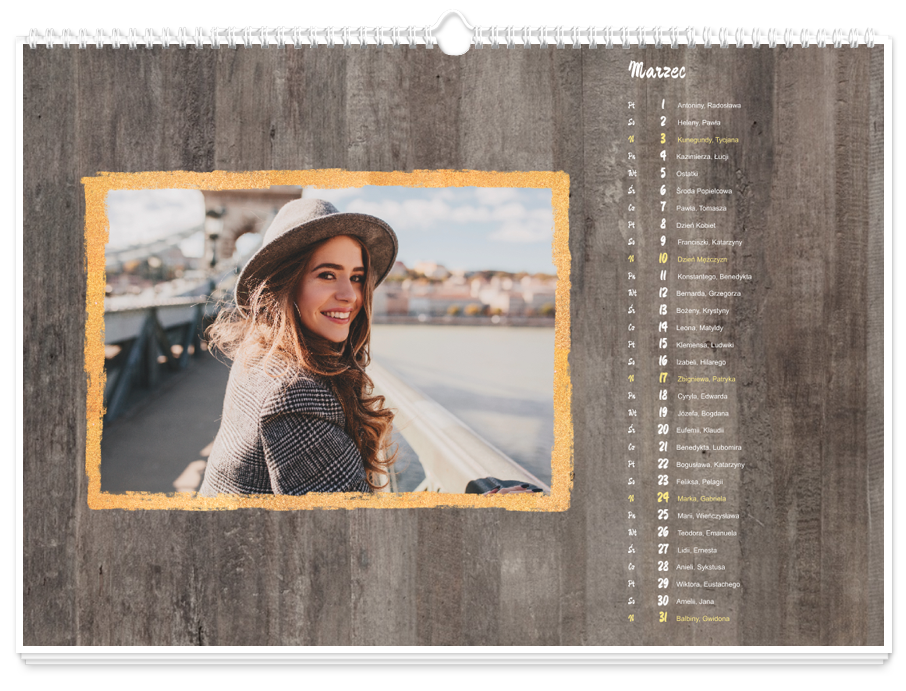Click the name entry Kunegundy, Tycjana

tap(707, 140)
